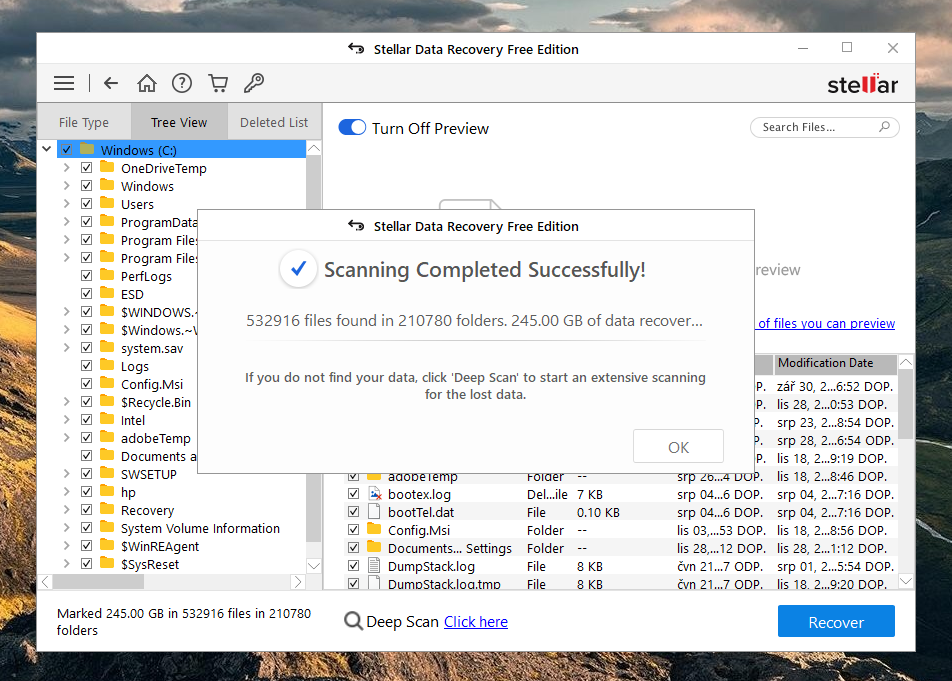
Task: Uncheck the DumpStack.log file checkbox
Action: (353, 566)
